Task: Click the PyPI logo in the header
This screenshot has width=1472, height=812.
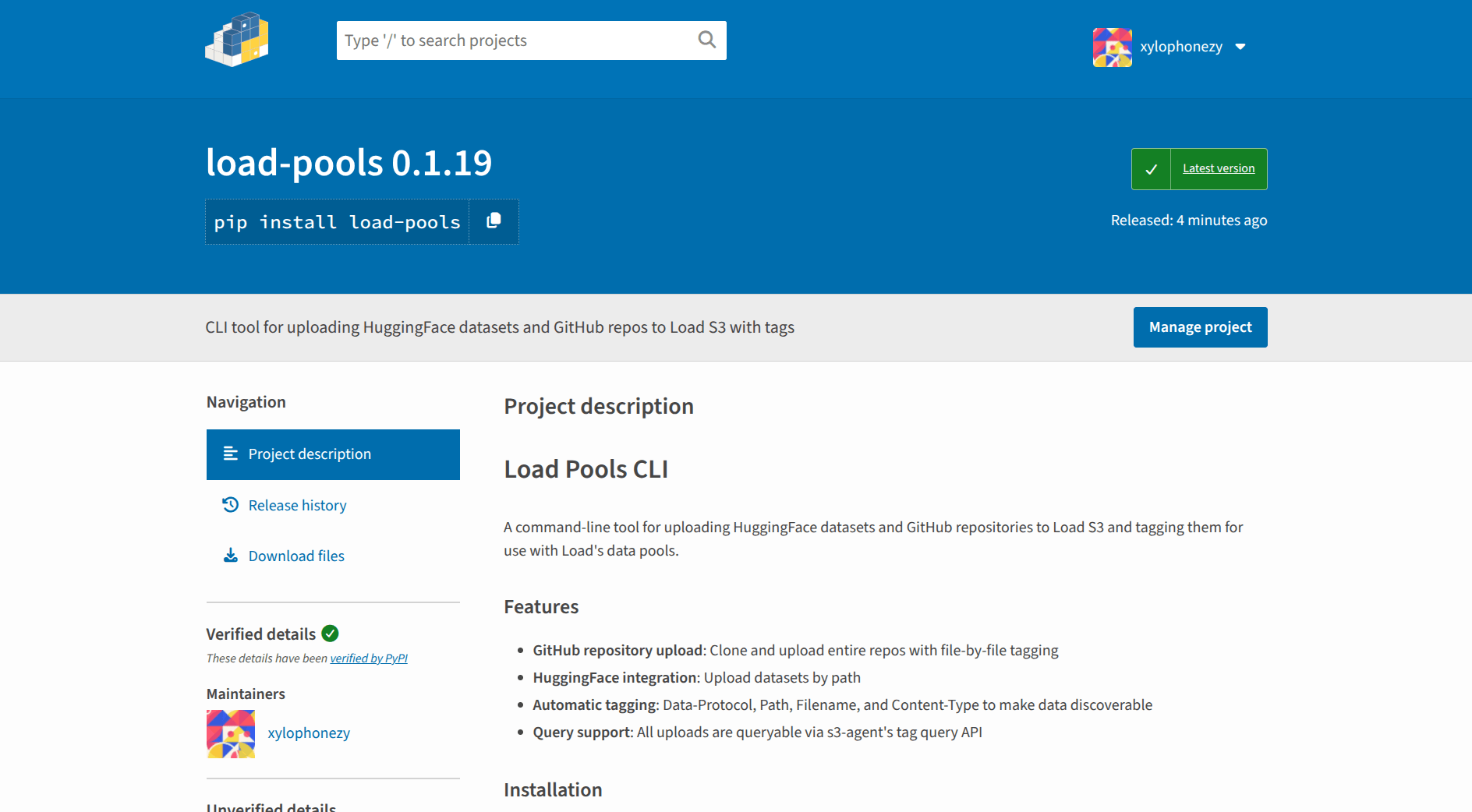Action: point(237,40)
